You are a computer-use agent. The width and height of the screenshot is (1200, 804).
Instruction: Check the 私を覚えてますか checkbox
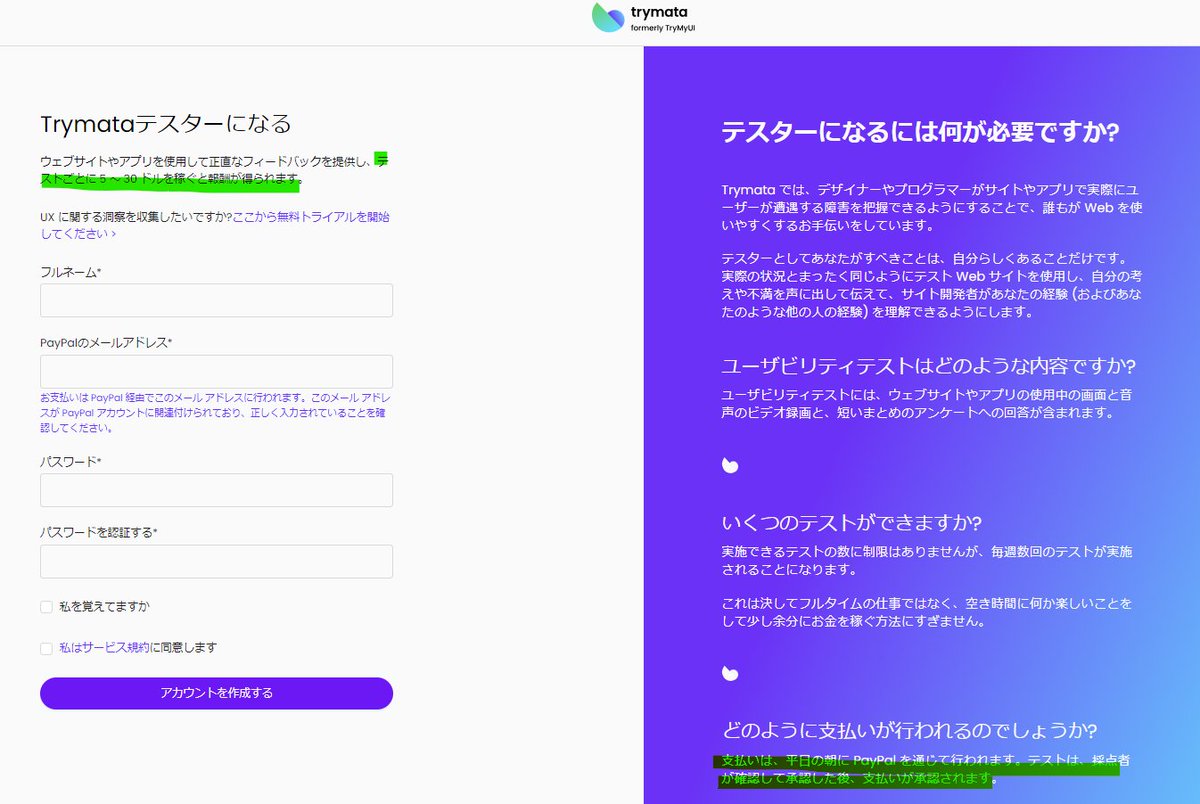pos(46,607)
